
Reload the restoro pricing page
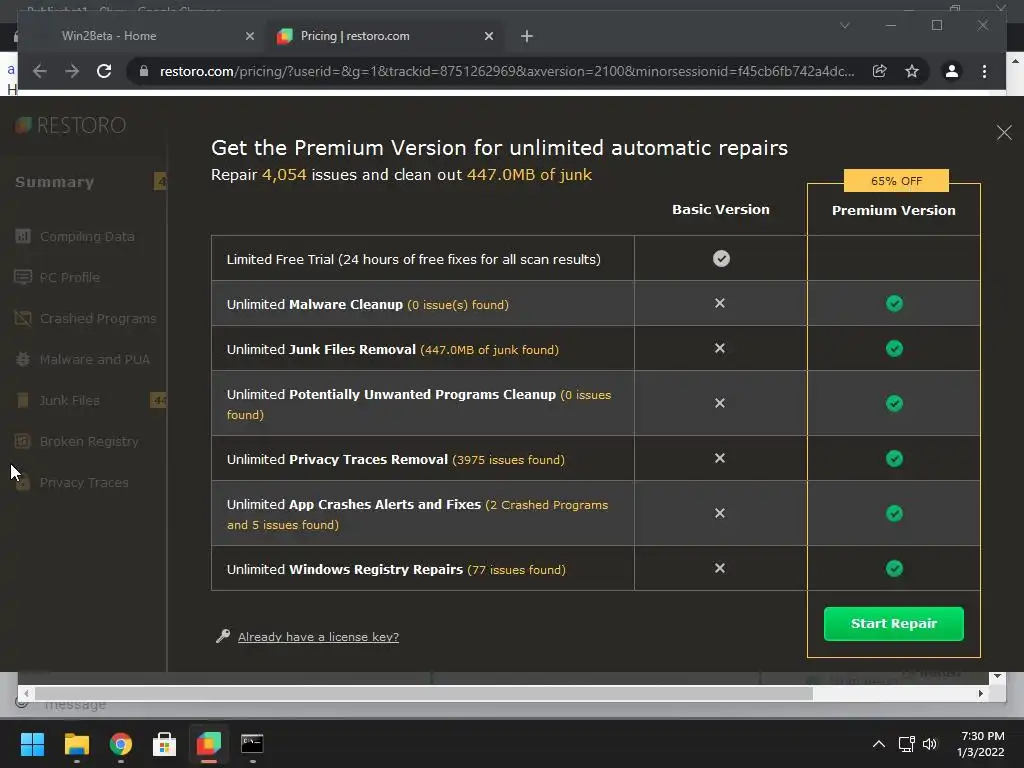pos(104,71)
